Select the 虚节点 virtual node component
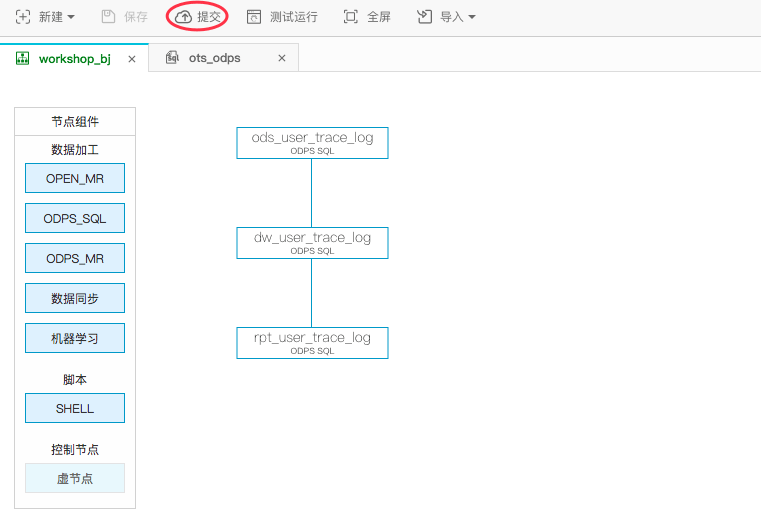Viewport: 761px width, 513px height. click(x=75, y=478)
